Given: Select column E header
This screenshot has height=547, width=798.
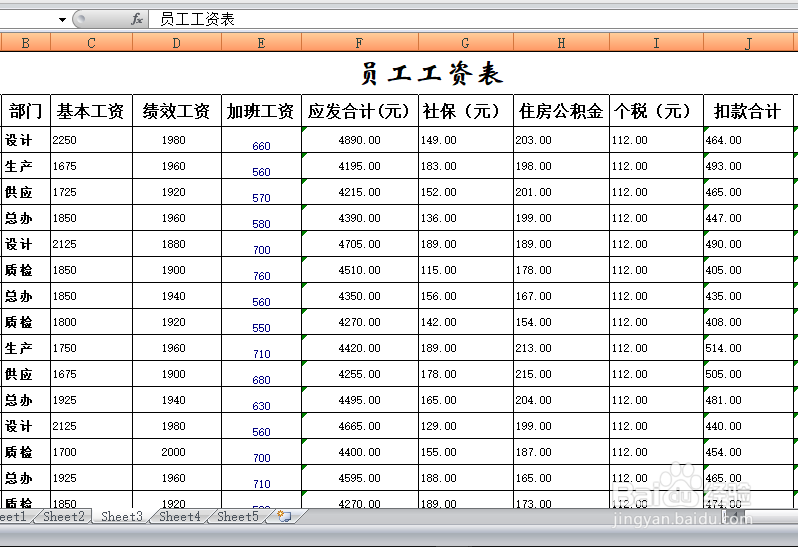Looking at the screenshot, I should [x=261, y=43].
